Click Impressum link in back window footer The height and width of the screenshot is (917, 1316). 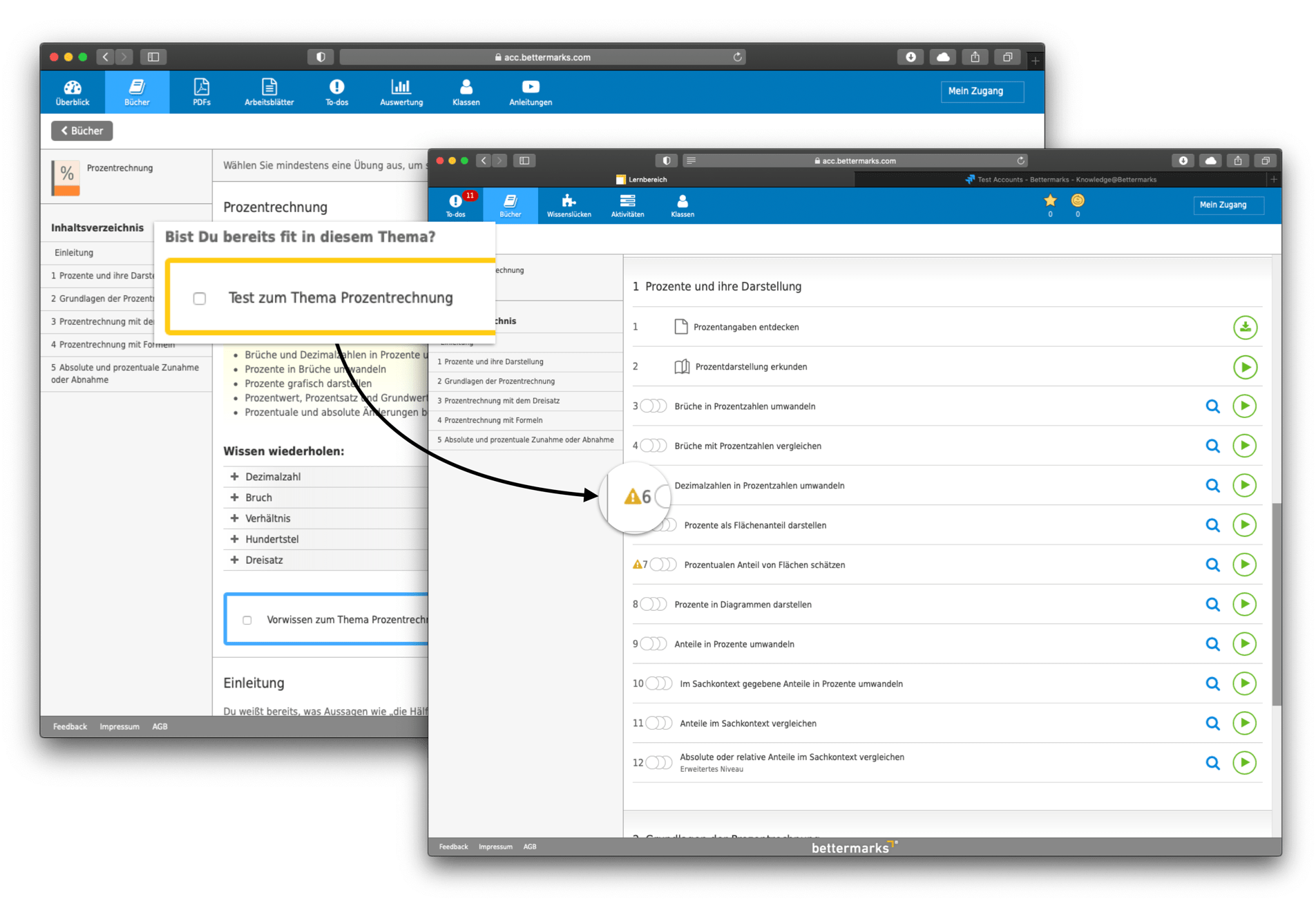(119, 726)
